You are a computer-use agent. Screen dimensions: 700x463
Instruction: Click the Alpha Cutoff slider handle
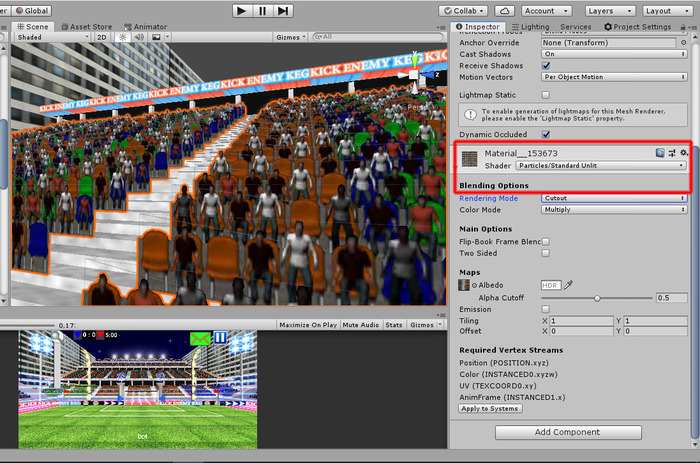597,298
